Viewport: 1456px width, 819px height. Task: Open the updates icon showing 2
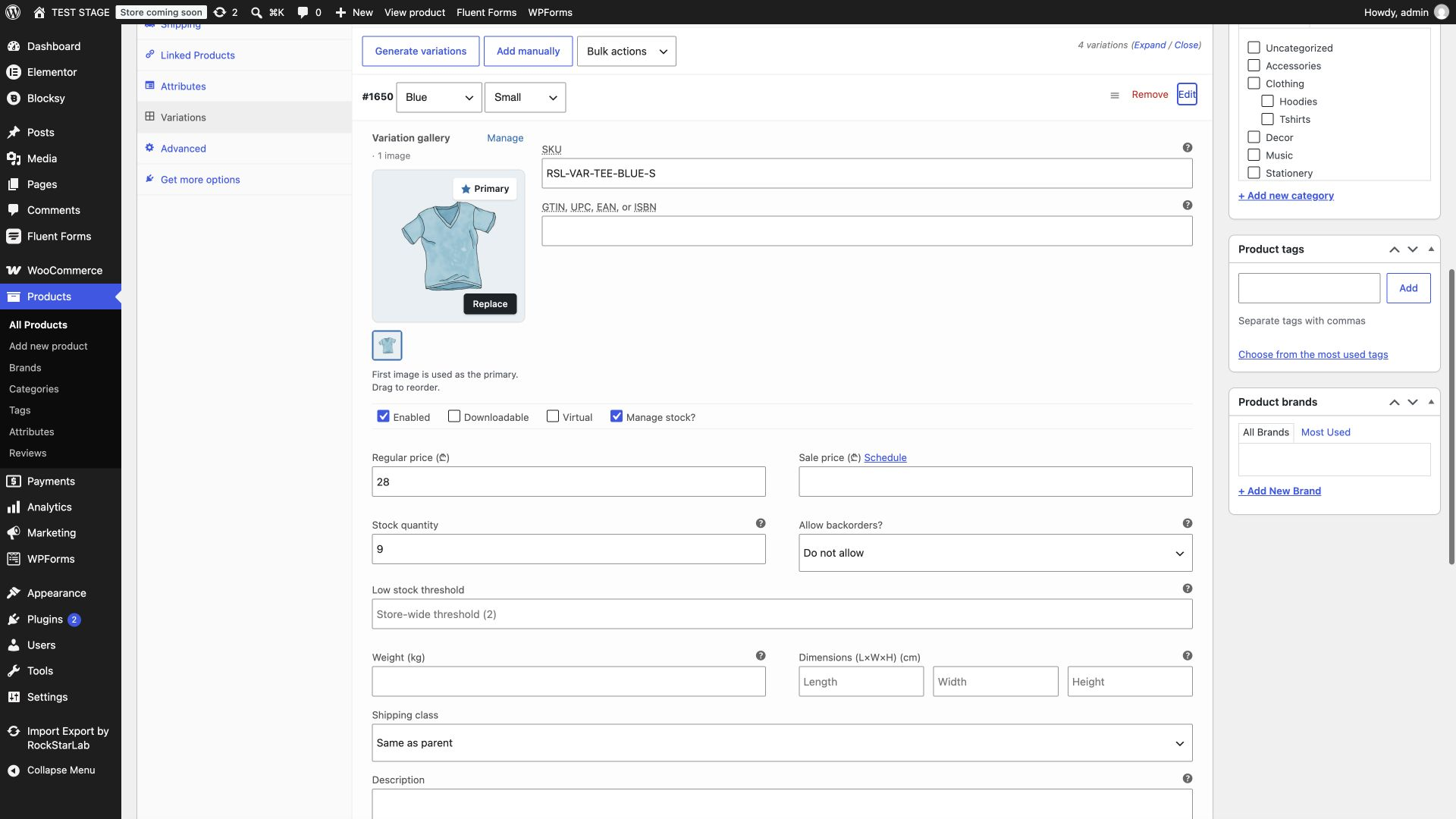coord(225,12)
